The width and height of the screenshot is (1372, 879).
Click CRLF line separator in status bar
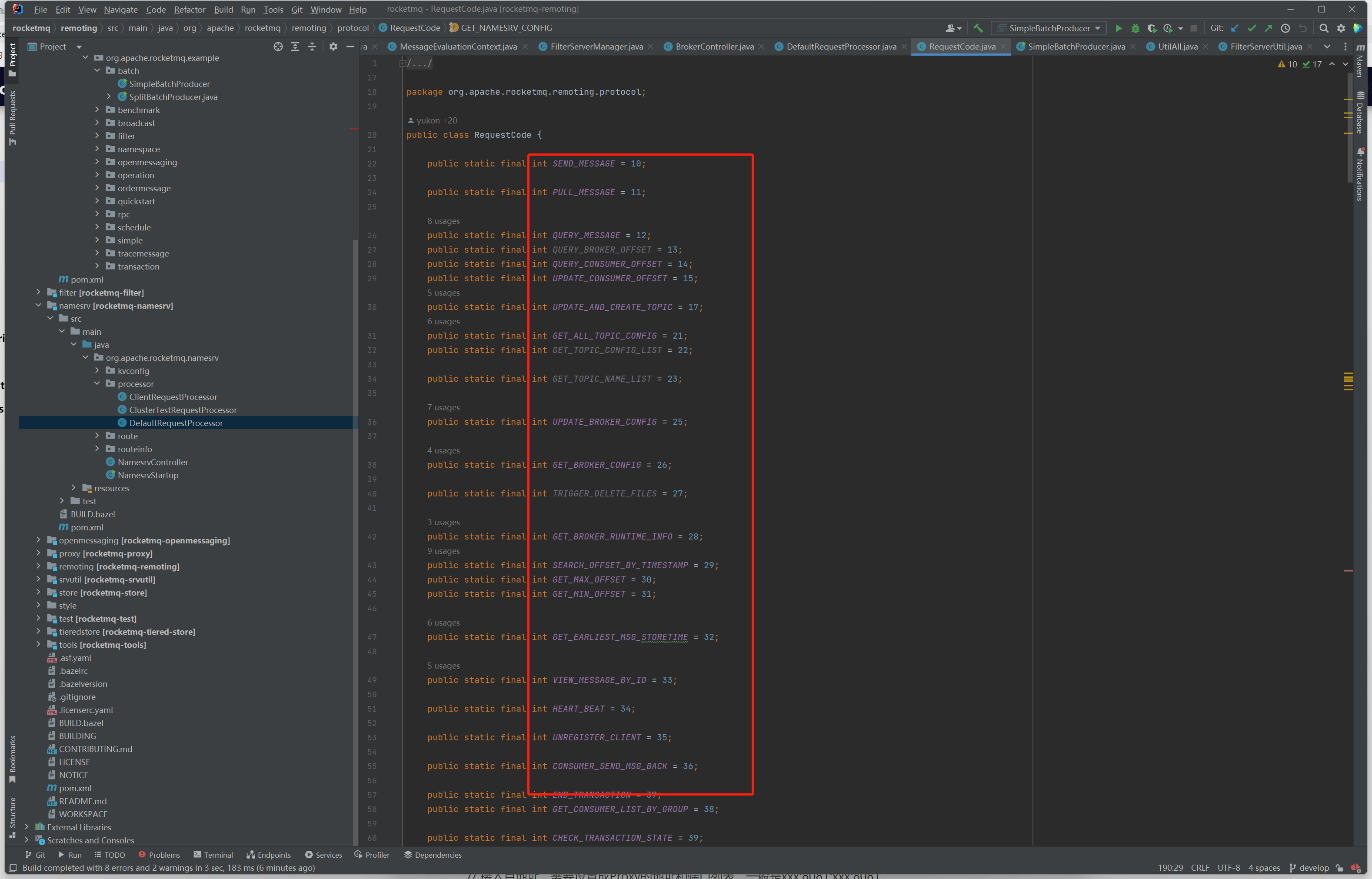[1200, 868]
